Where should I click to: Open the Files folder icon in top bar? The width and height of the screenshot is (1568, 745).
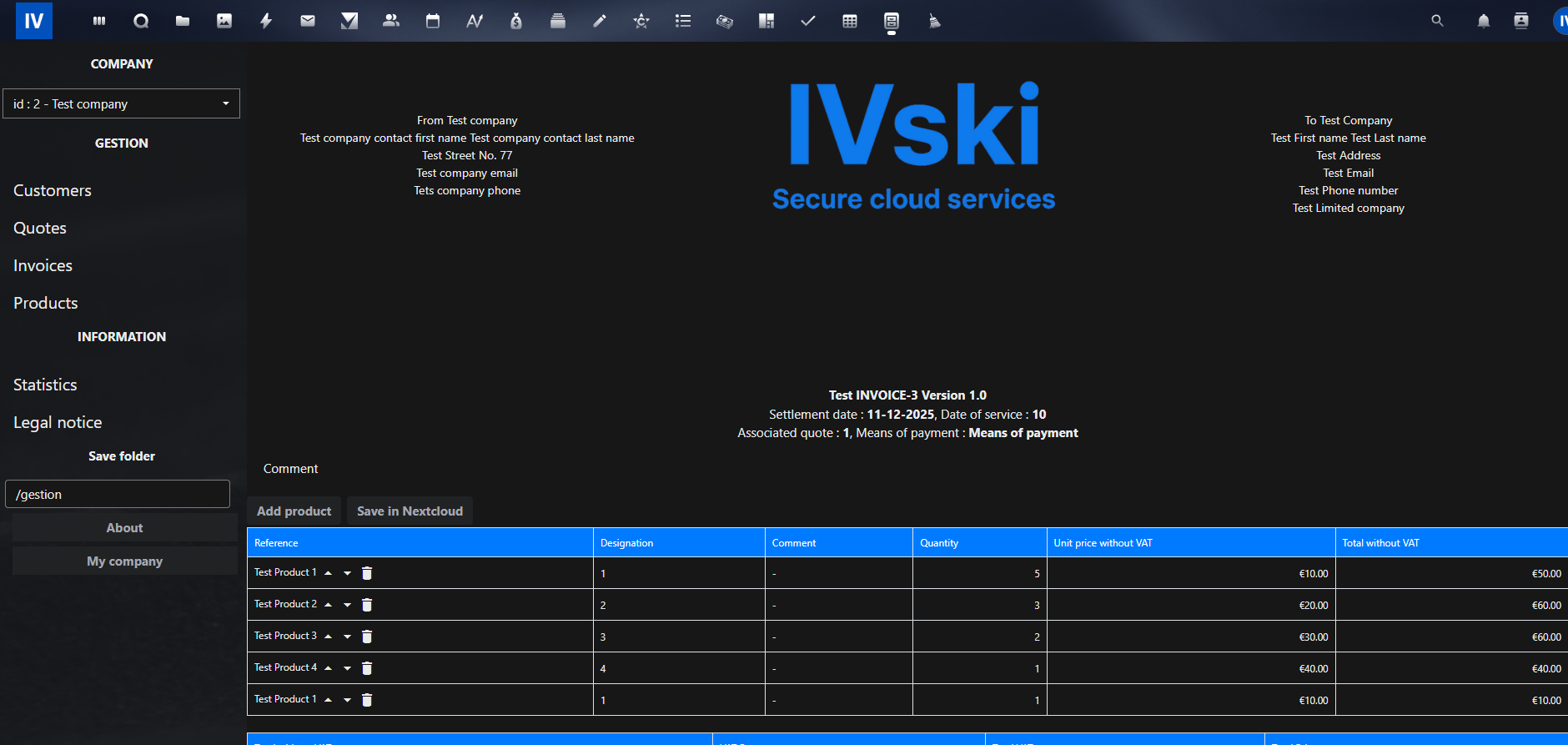tap(183, 21)
